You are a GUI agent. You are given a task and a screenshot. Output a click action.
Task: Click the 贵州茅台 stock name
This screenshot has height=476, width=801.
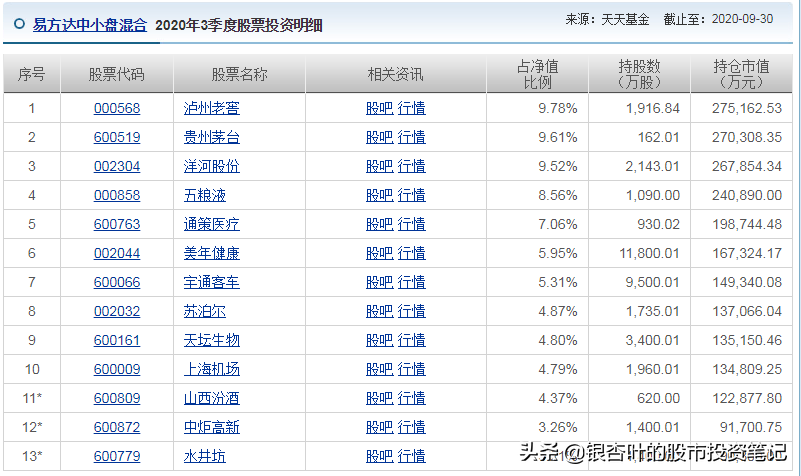click(211, 137)
